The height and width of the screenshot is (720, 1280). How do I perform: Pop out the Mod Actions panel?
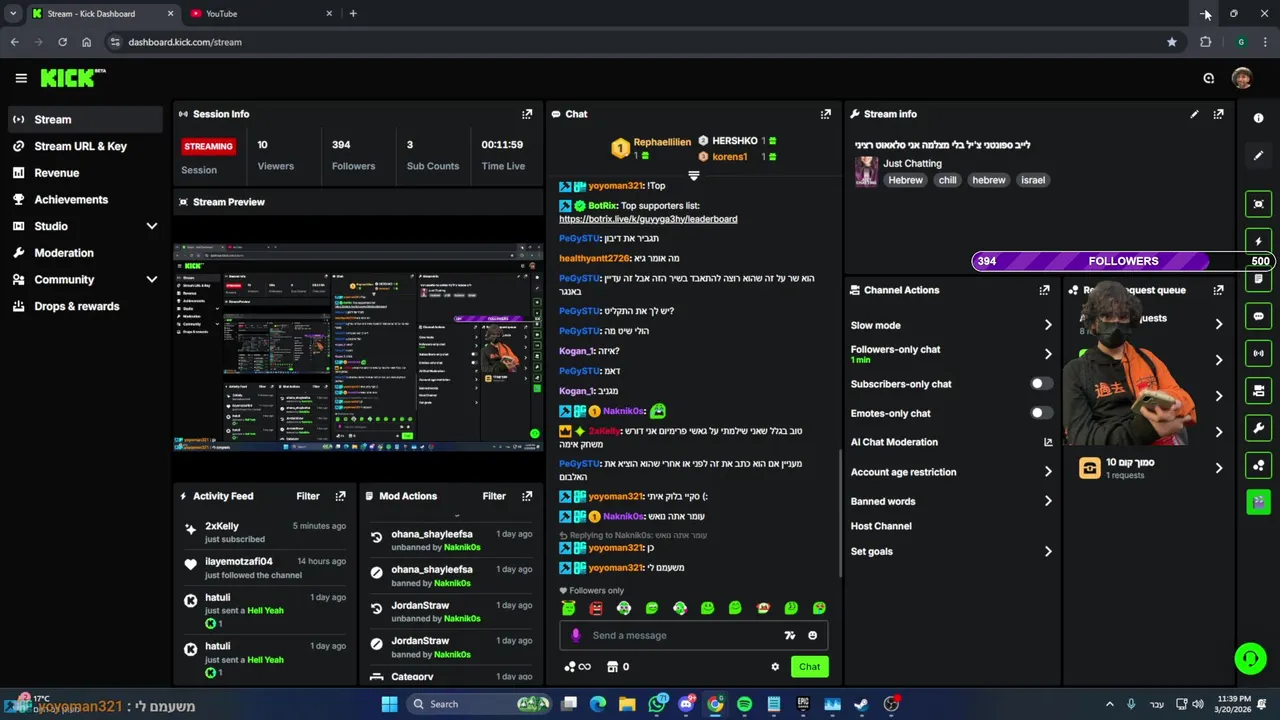[x=527, y=496]
